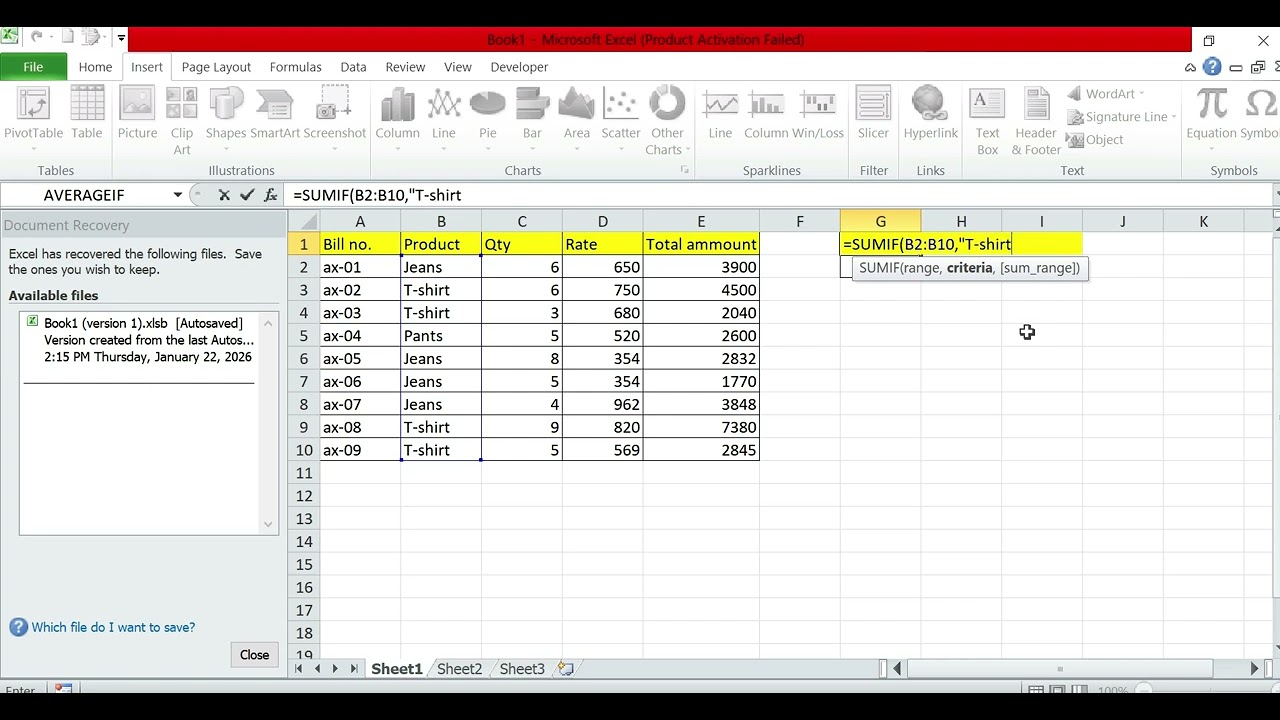Add Header & Footer
Screen dimensions: 1280x720
coord(1036,120)
